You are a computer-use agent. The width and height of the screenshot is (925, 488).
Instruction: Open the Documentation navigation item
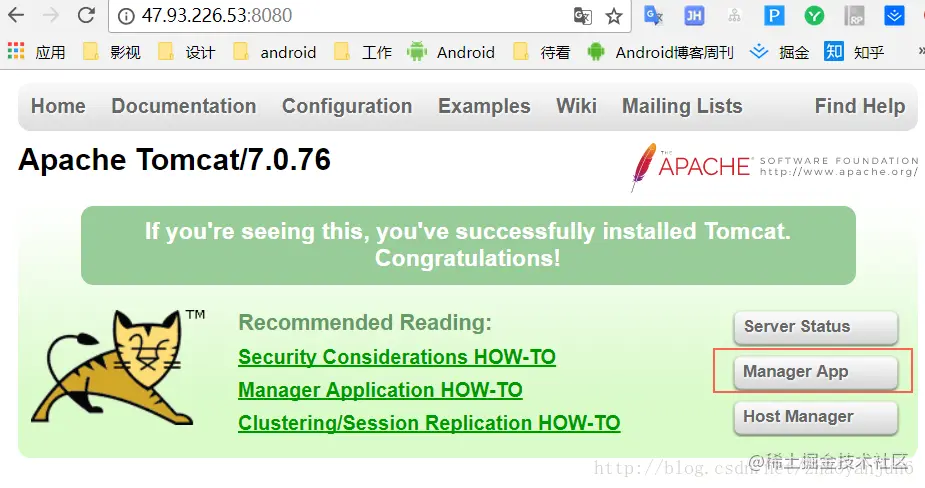click(183, 106)
